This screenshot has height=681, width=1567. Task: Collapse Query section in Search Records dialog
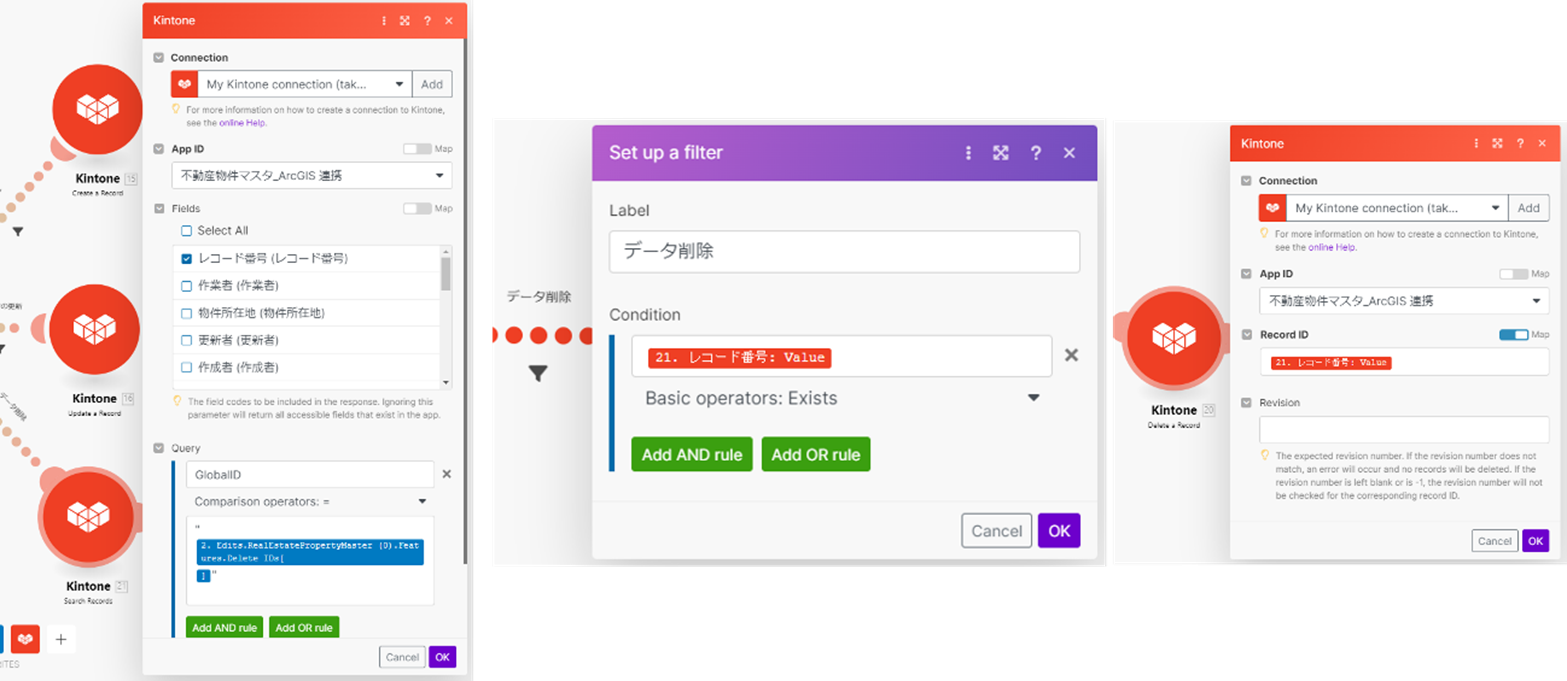(158, 449)
